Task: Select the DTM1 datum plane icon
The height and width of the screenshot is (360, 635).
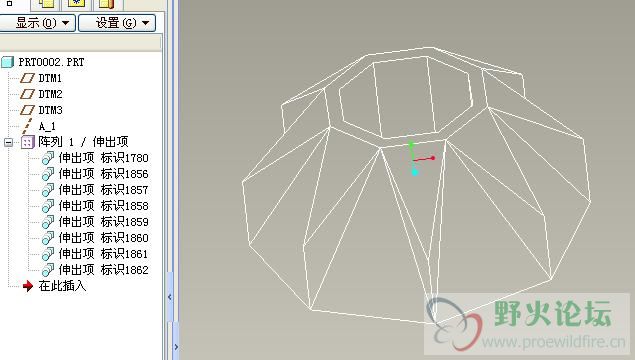Action: click(x=28, y=78)
